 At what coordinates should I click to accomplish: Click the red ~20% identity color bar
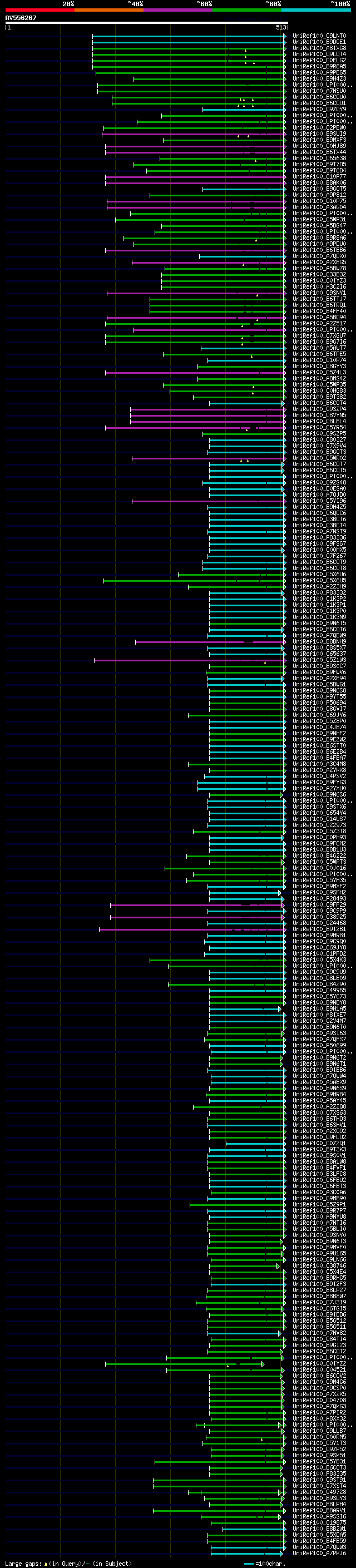39,10
